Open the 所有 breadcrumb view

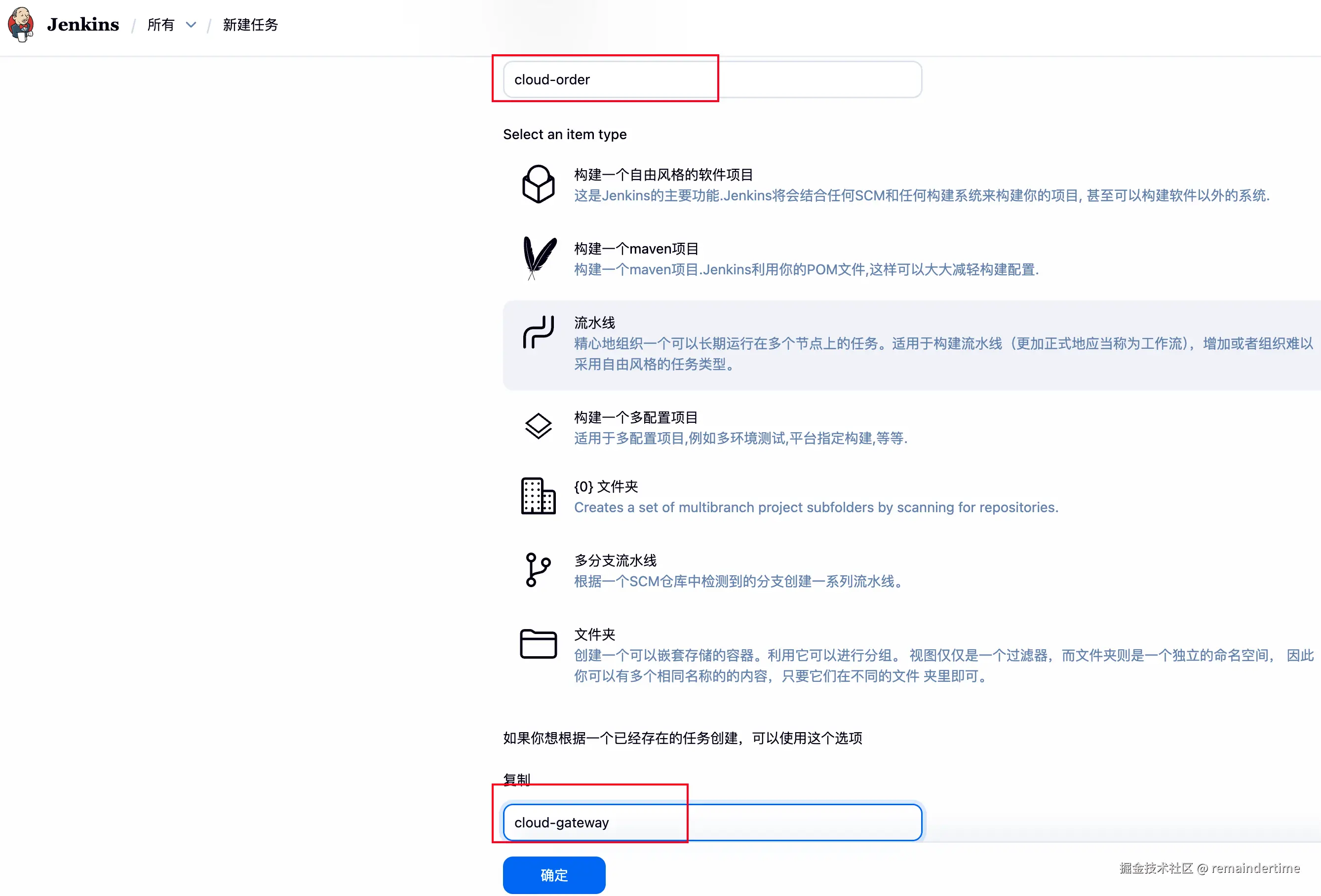point(161,25)
